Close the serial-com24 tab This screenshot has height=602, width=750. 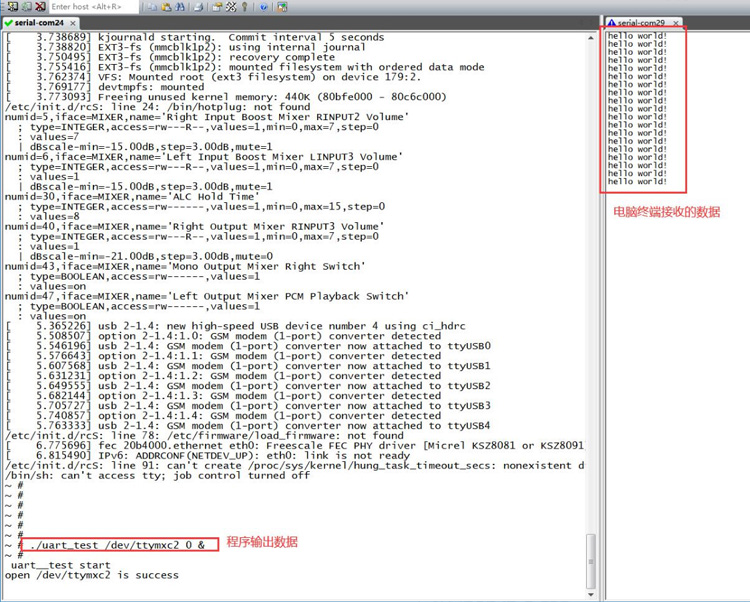(73, 22)
